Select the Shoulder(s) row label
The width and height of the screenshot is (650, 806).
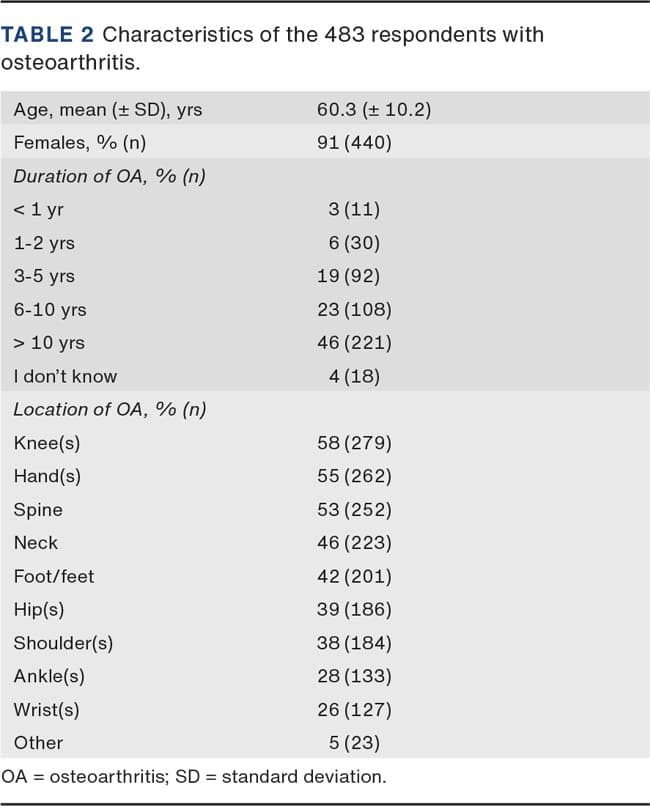click(63, 643)
